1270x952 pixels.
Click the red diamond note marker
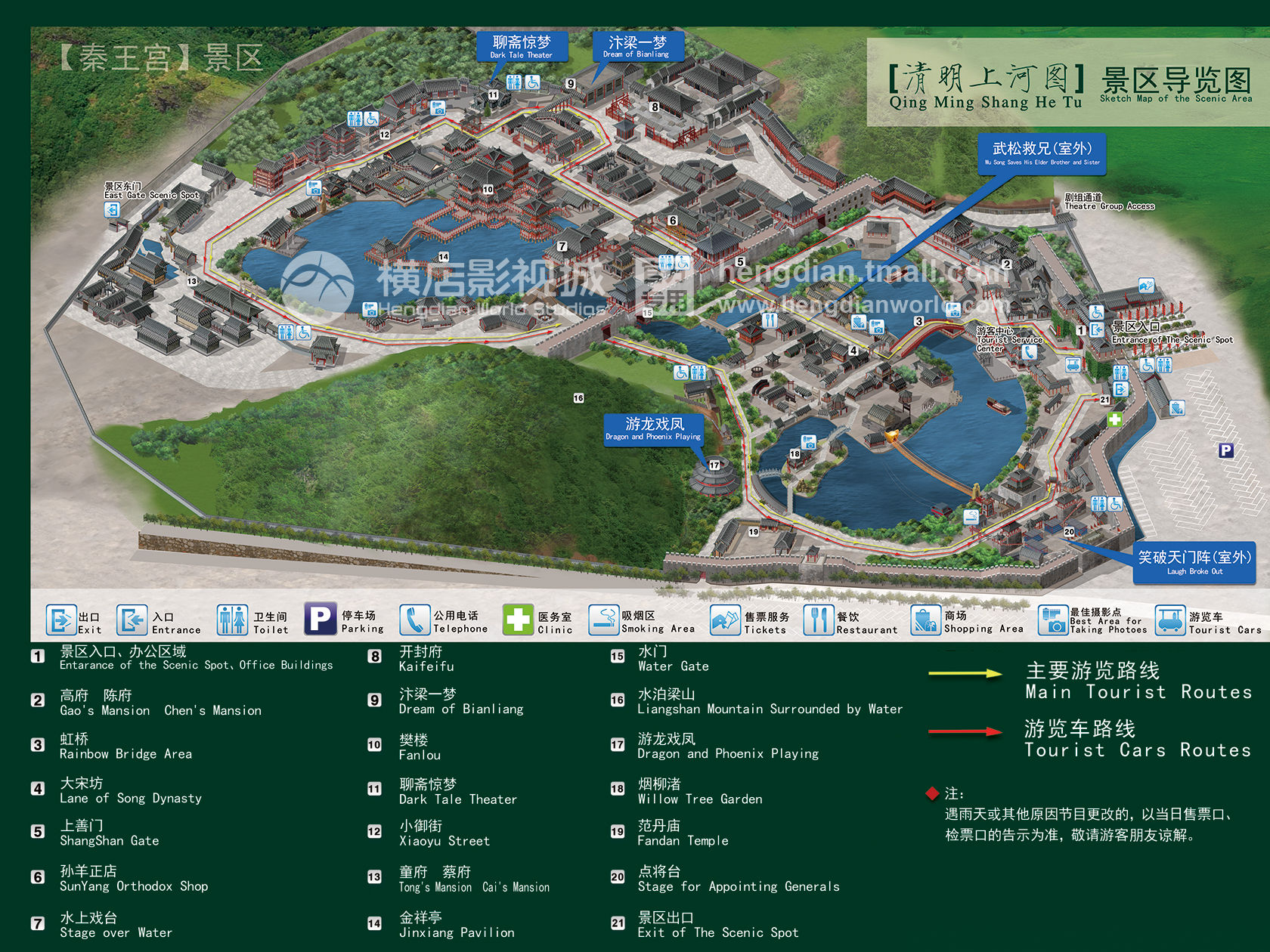pos(932,793)
